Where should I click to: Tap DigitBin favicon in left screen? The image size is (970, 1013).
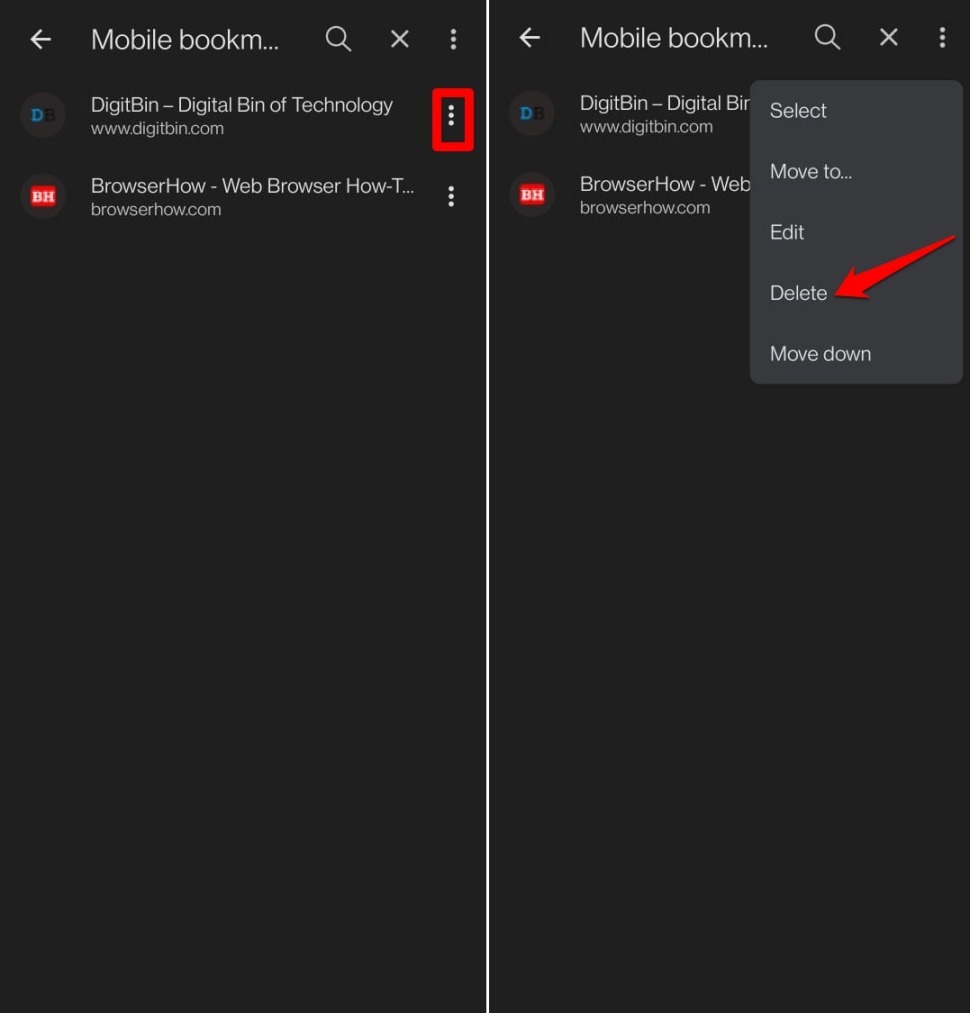tap(43, 115)
